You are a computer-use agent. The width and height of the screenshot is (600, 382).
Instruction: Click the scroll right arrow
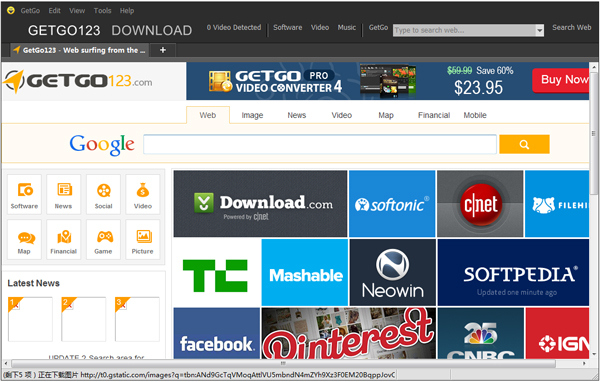[584, 363]
